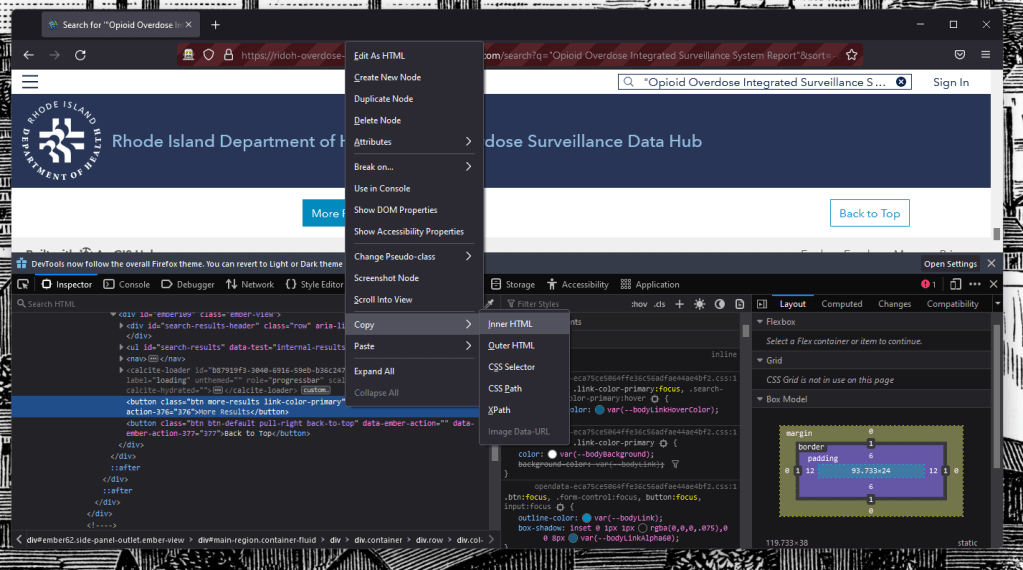
Task: Toggle light color scheme simulation (sun icon)
Action: coord(699,304)
